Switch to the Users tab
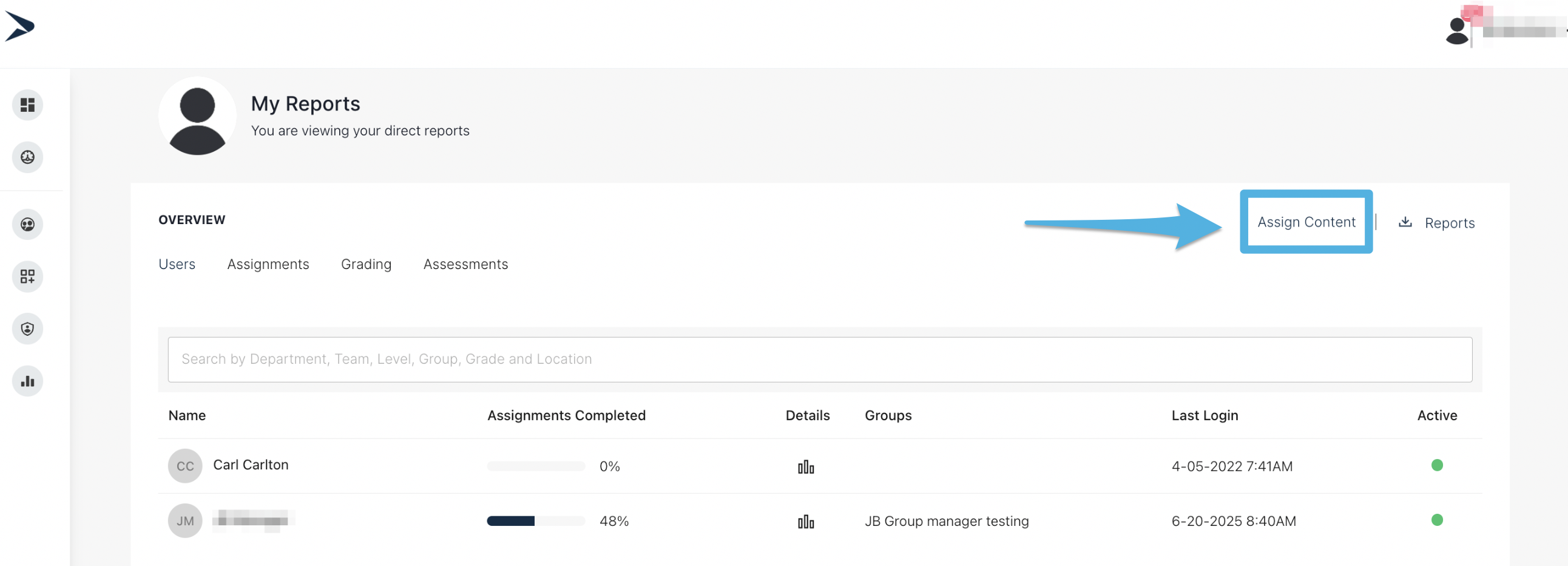 tap(177, 264)
